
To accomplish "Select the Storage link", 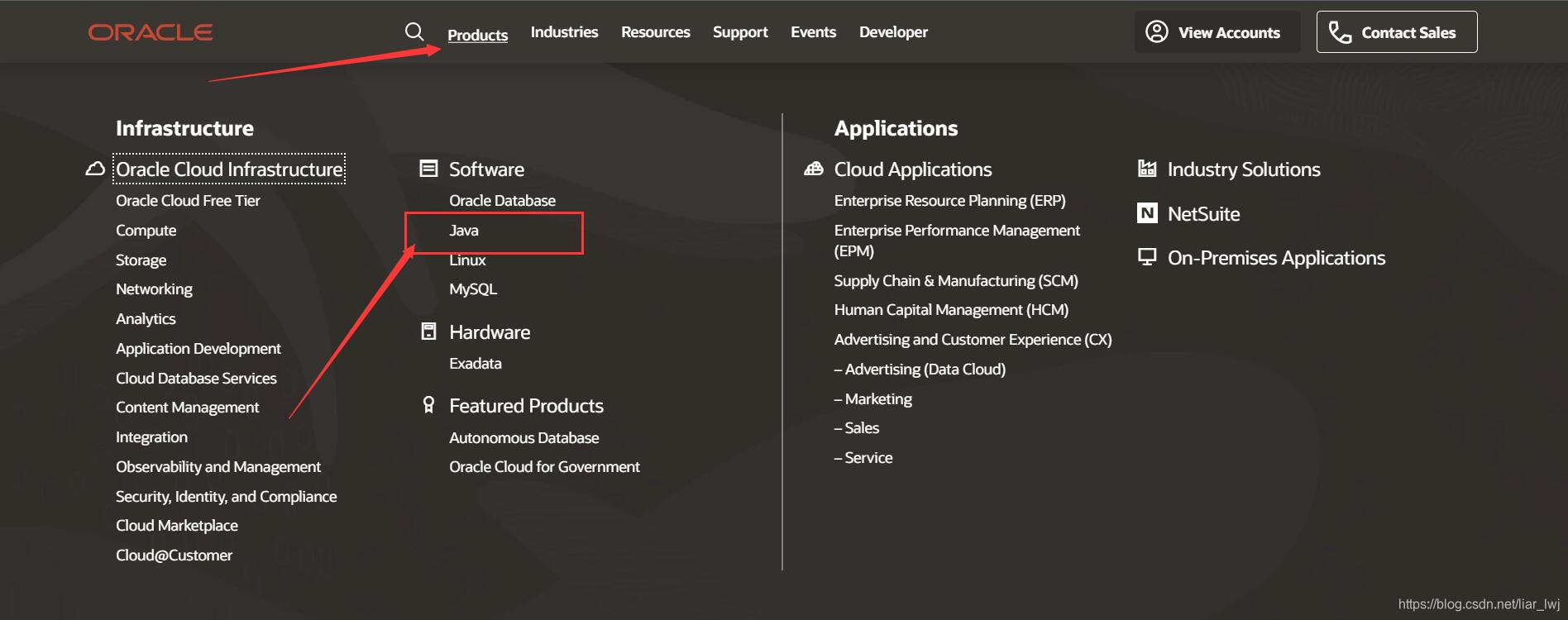I will click(141, 260).
